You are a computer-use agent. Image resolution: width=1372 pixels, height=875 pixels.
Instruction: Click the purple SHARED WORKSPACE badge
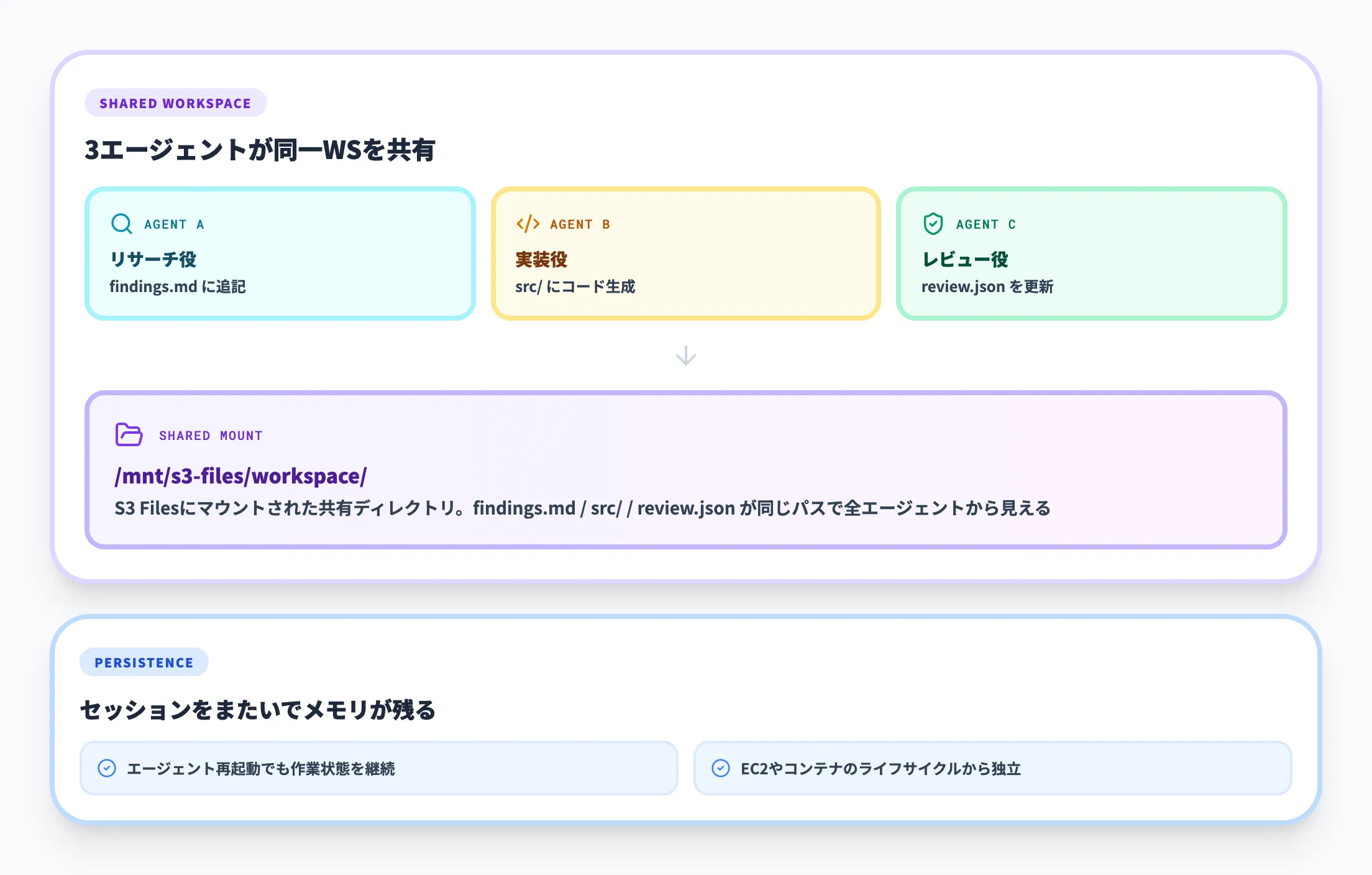click(175, 103)
